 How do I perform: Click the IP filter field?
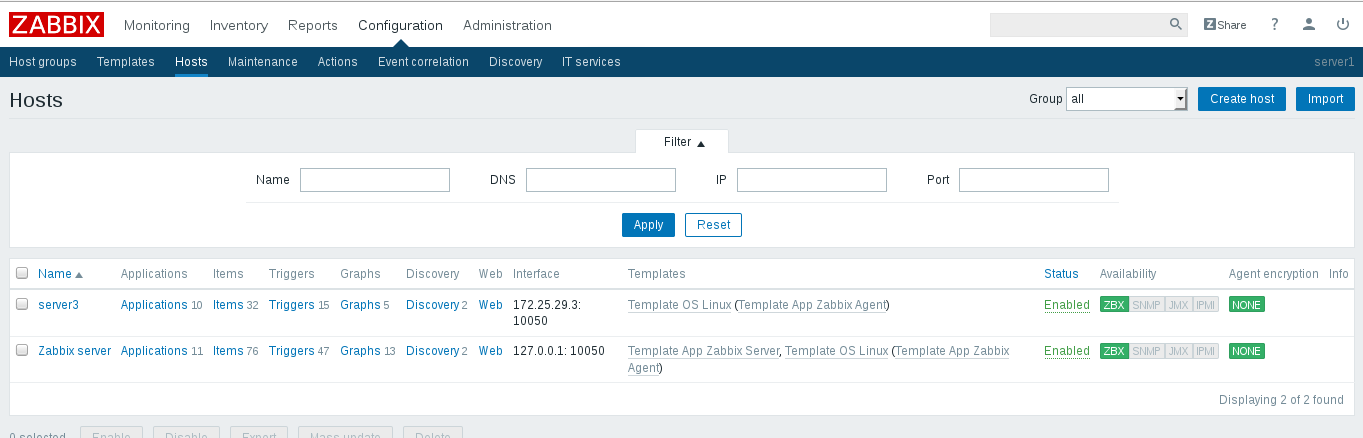point(812,180)
